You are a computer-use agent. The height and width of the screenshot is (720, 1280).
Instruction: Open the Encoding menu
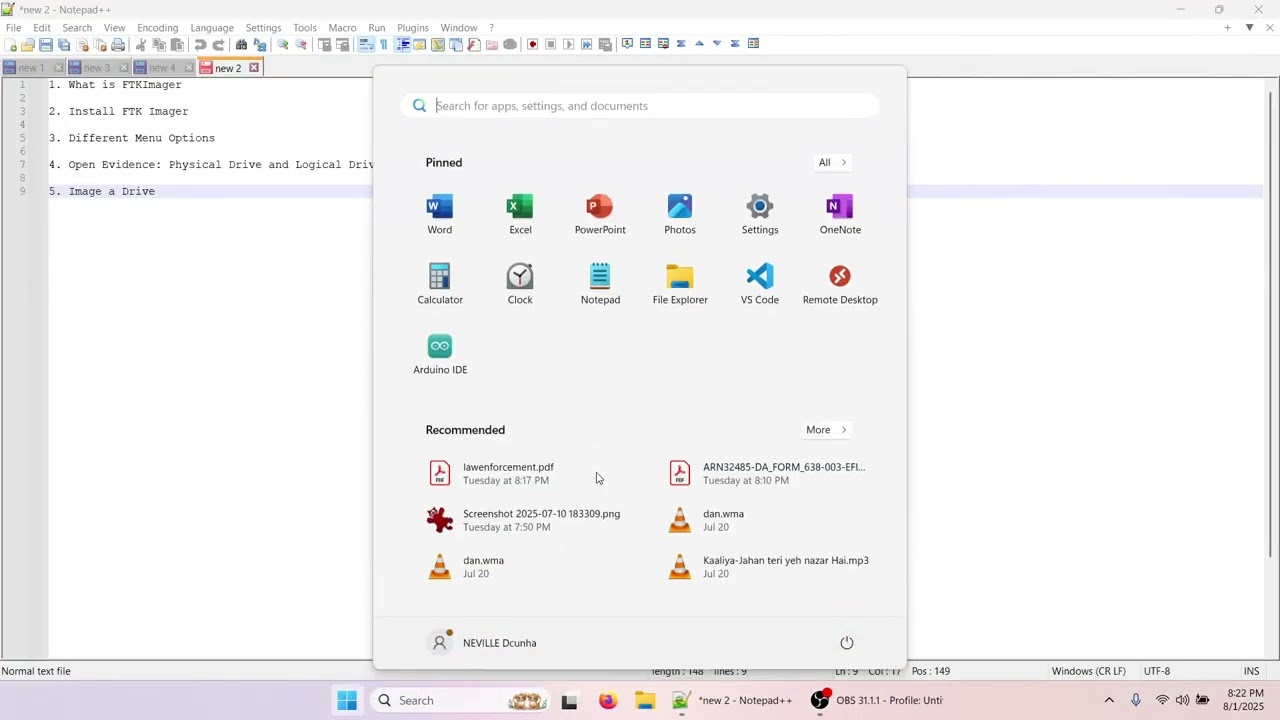click(x=157, y=28)
